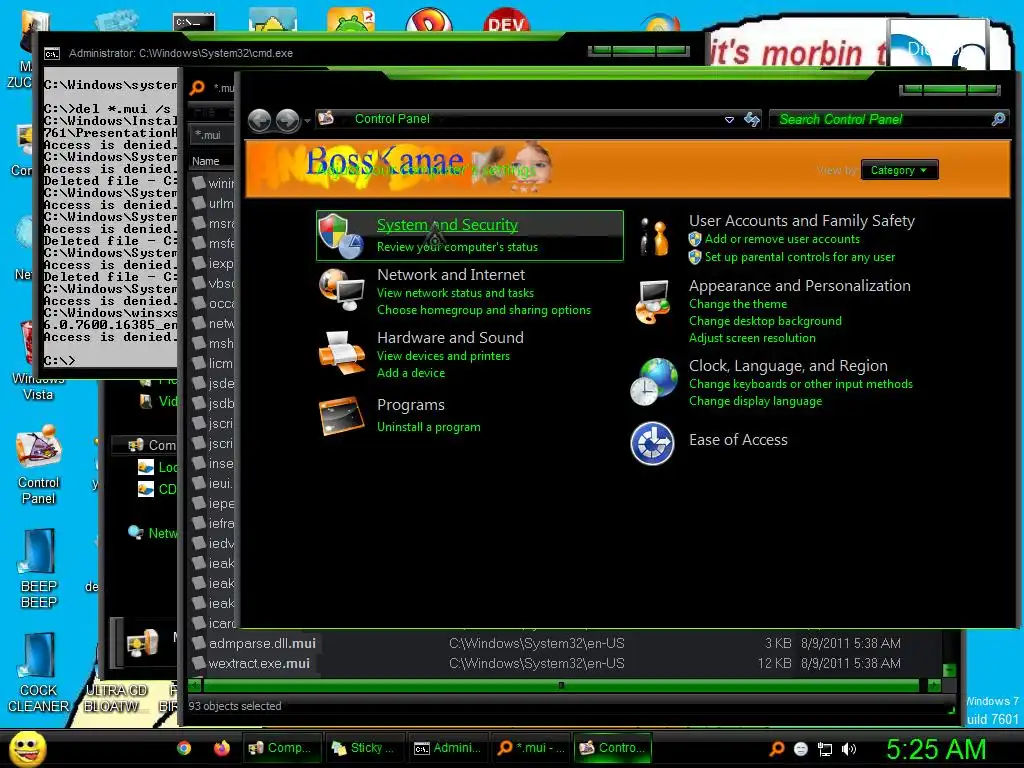
Task: Open Programs category icon
Action: point(342,415)
